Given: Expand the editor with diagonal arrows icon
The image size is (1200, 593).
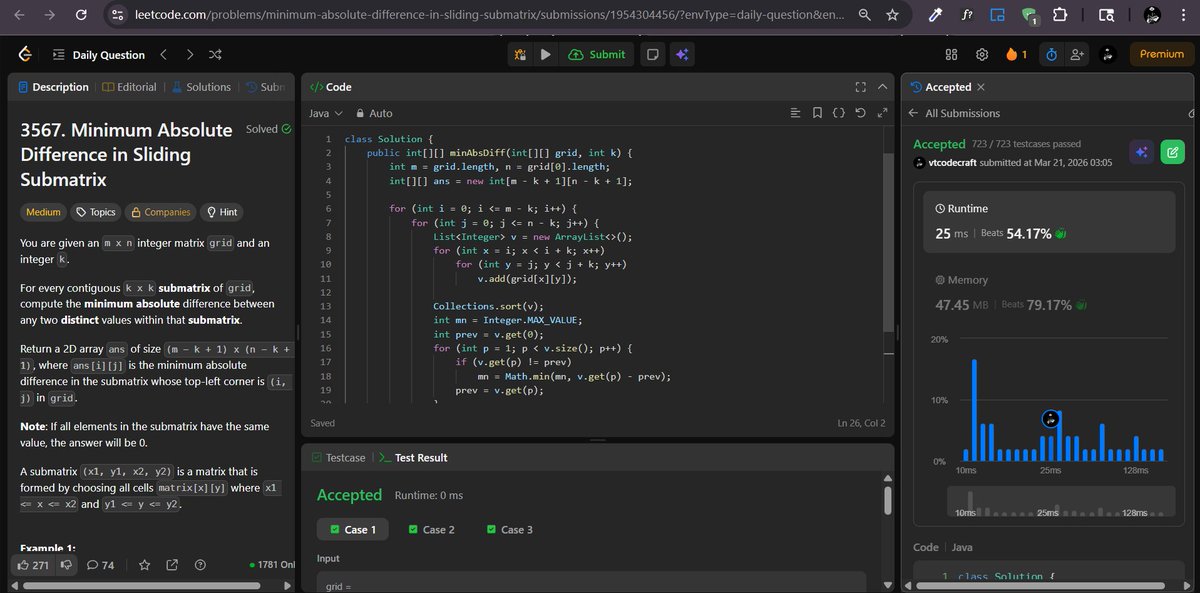Looking at the screenshot, I should pyautogui.click(x=881, y=113).
